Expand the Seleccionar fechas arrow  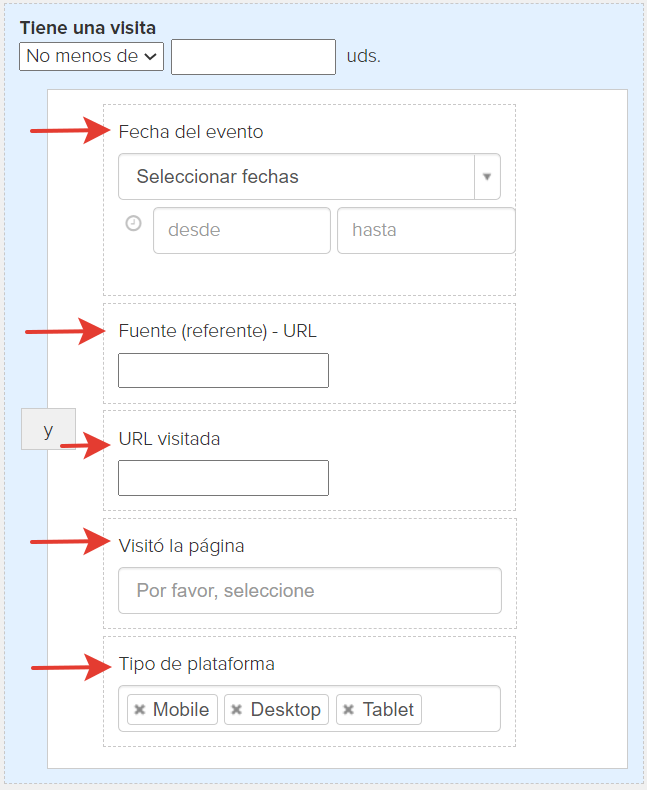[487, 177]
